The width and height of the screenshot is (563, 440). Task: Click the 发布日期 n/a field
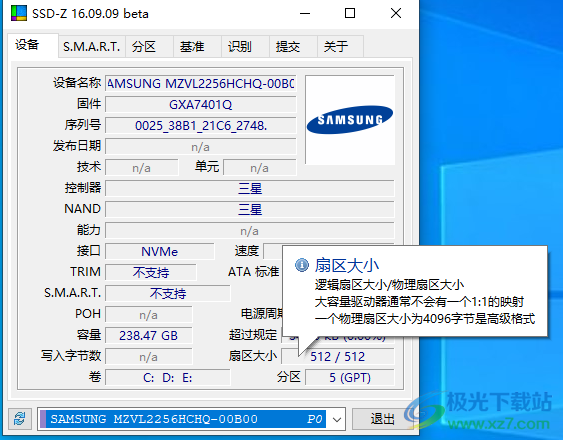(x=201, y=147)
